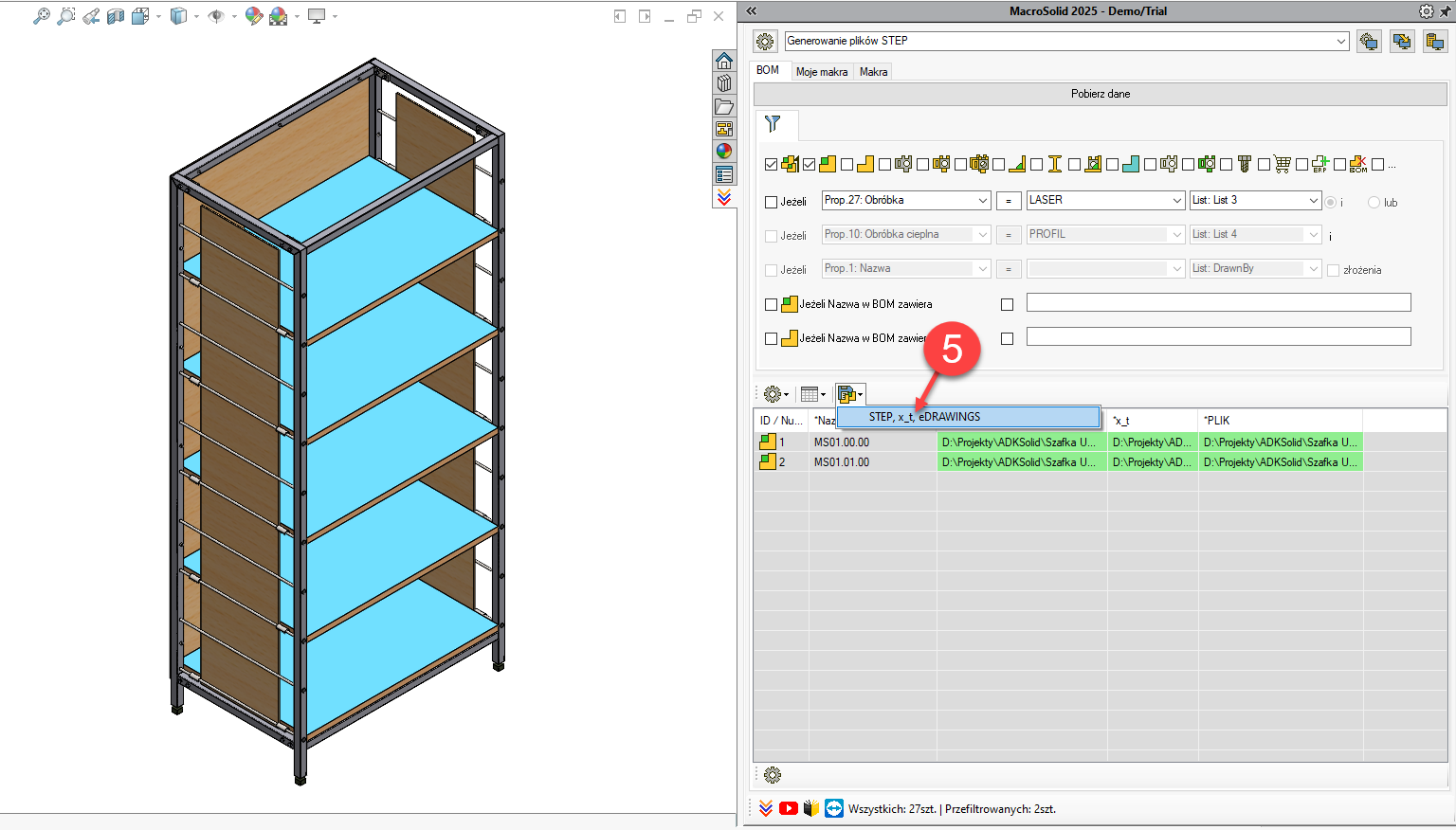Click the View Settings monitor icon

pyautogui.click(x=317, y=16)
